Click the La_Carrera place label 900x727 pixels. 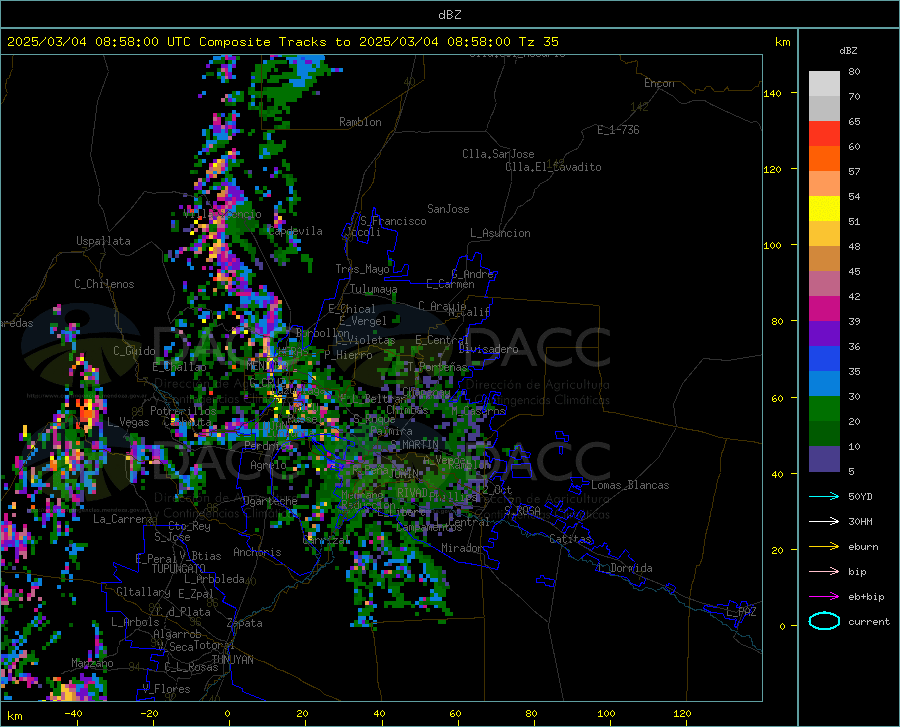123,519
